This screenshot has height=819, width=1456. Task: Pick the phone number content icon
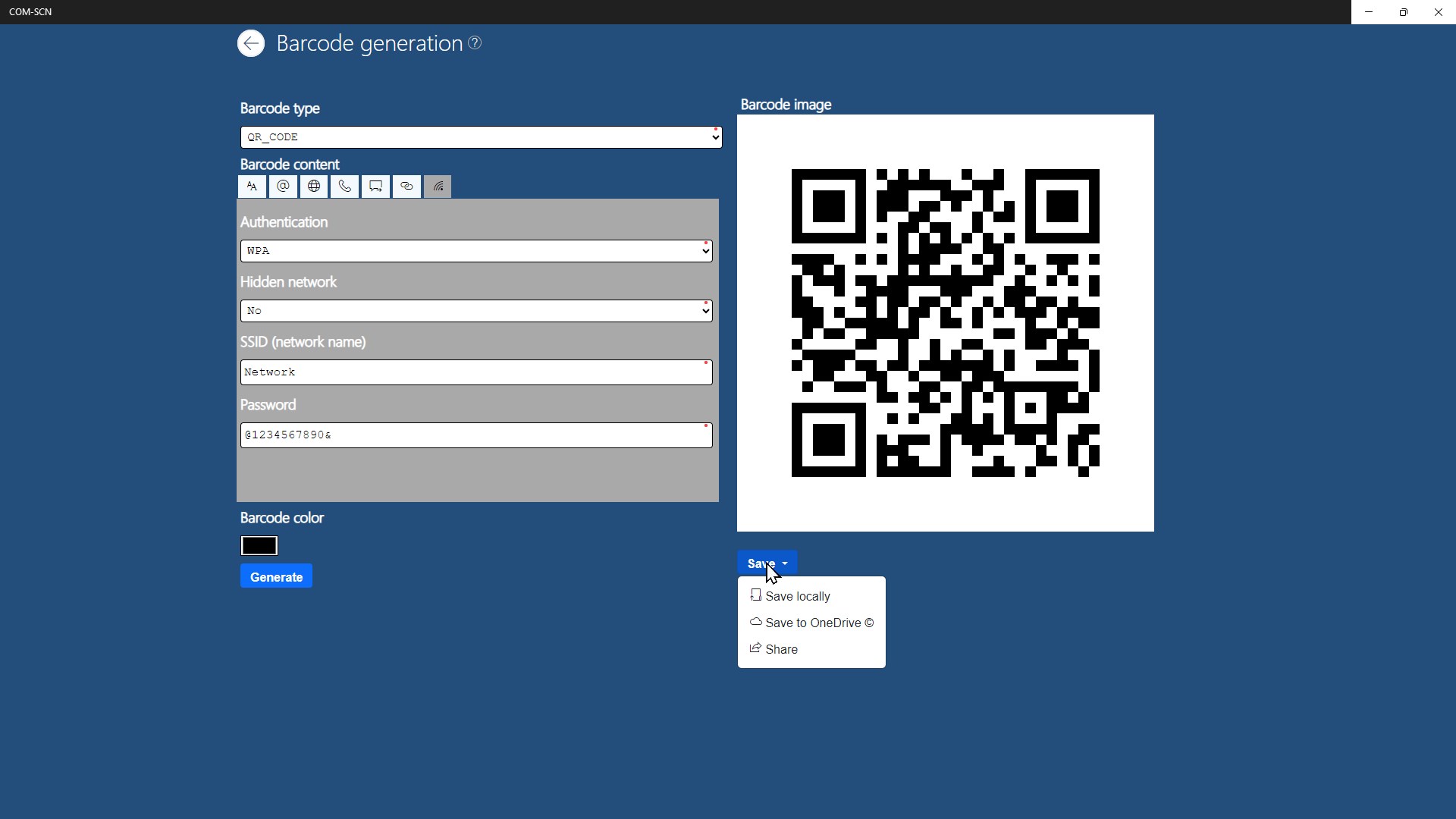(x=345, y=187)
